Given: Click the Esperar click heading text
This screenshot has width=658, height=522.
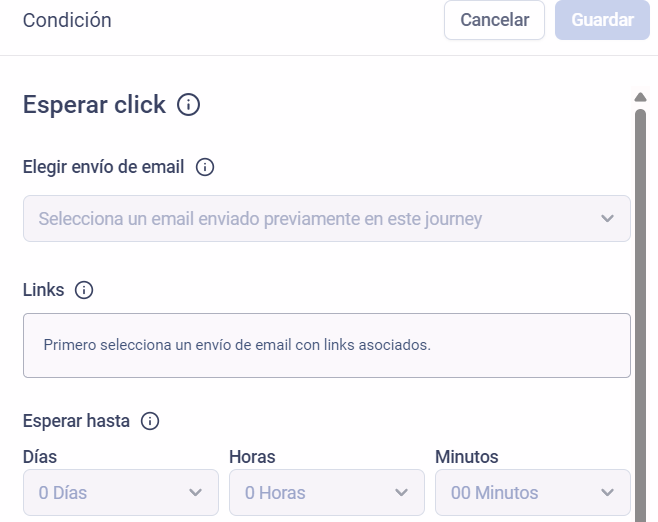Looking at the screenshot, I should [x=94, y=105].
